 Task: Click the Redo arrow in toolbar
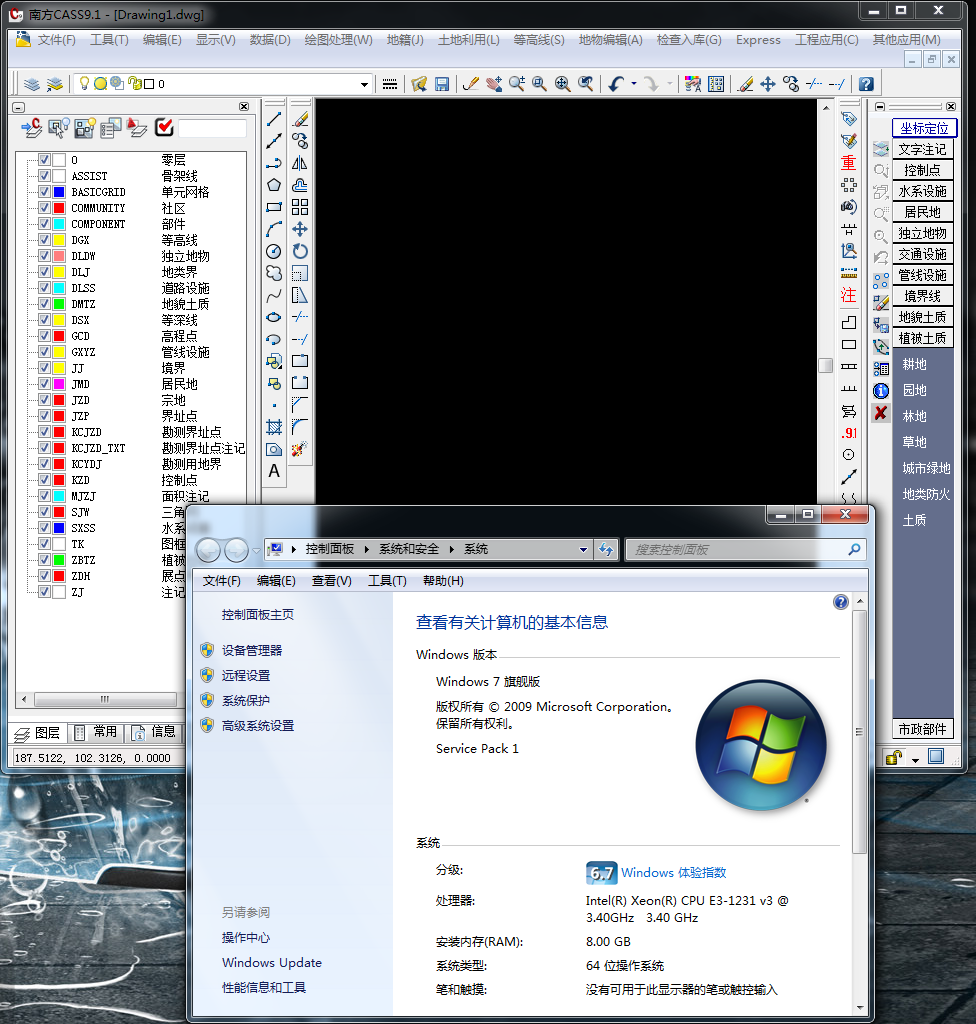coord(651,84)
